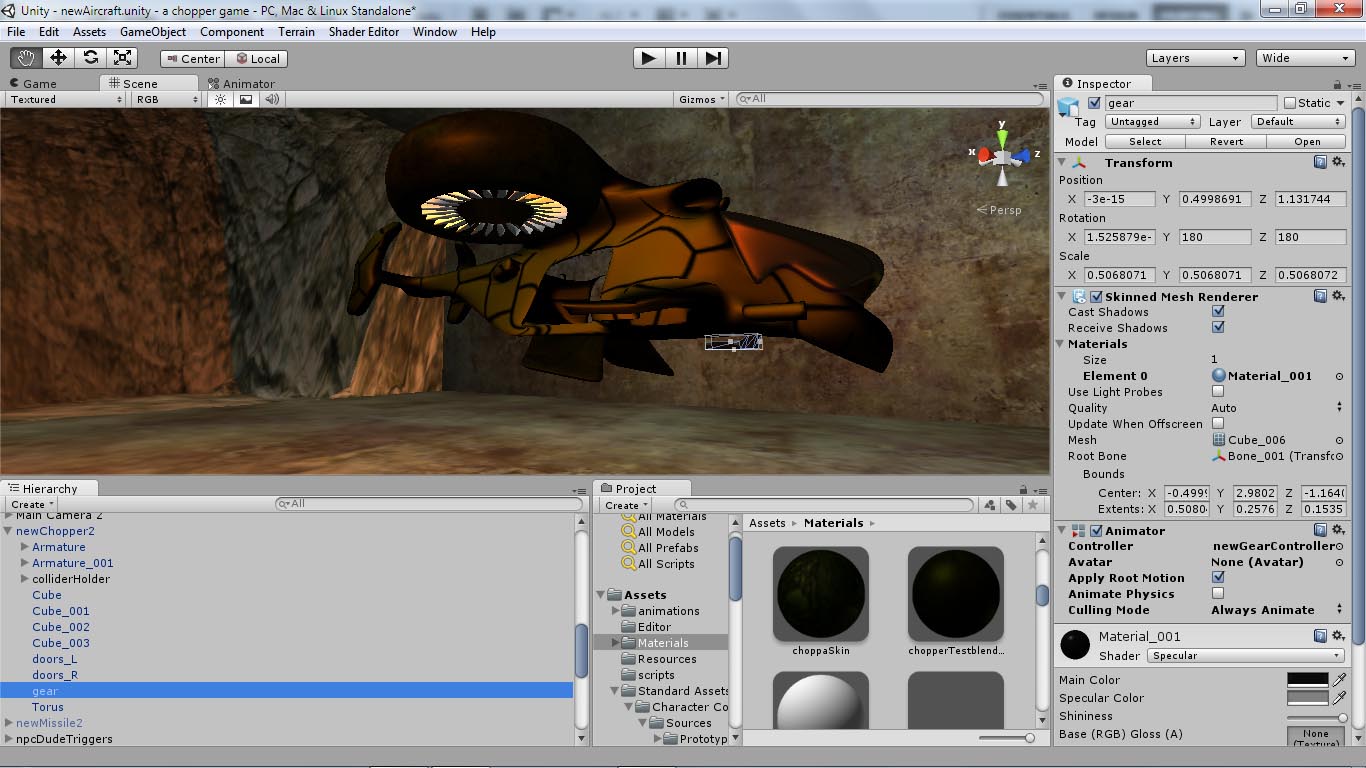Toggle scene lighting sun icon
1366x768 pixels.
(x=221, y=99)
